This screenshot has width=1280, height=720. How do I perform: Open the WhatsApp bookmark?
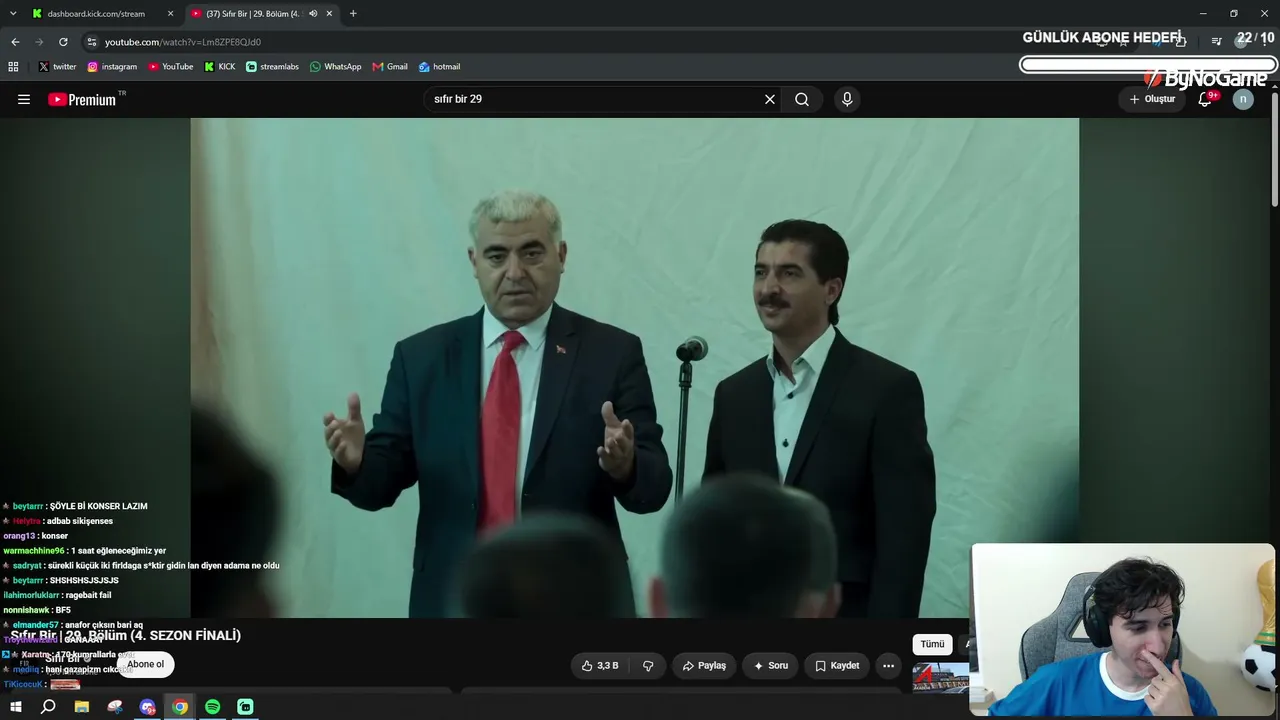(335, 67)
